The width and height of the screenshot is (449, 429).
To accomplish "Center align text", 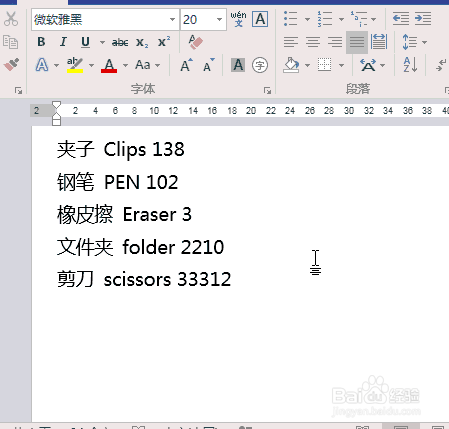I will point(313,42).
